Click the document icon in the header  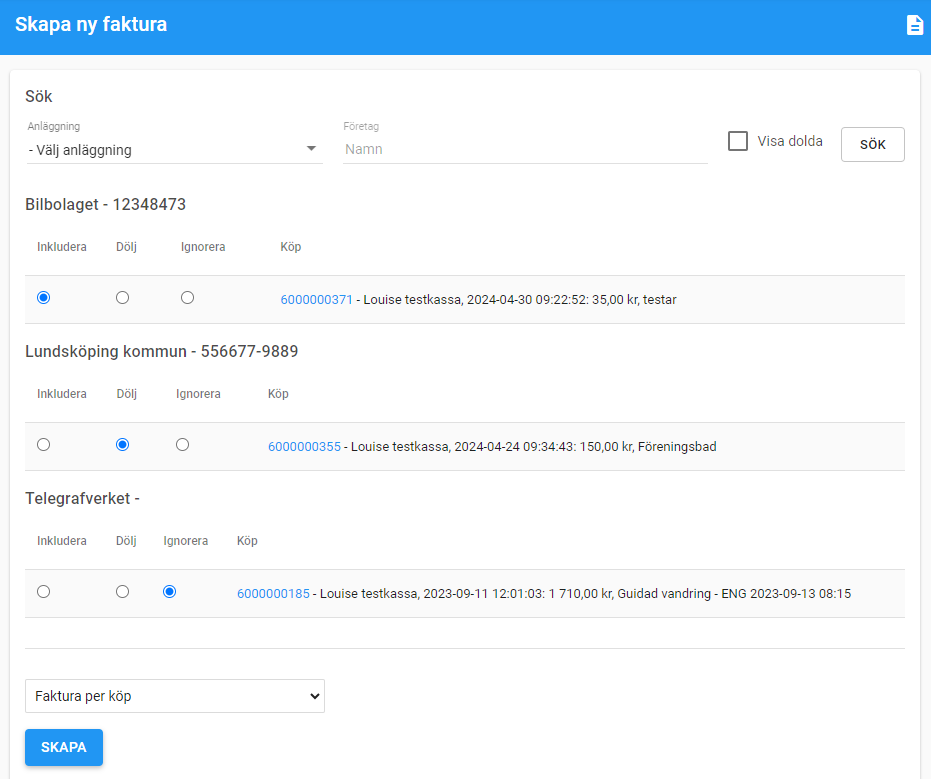coord(914,25)
